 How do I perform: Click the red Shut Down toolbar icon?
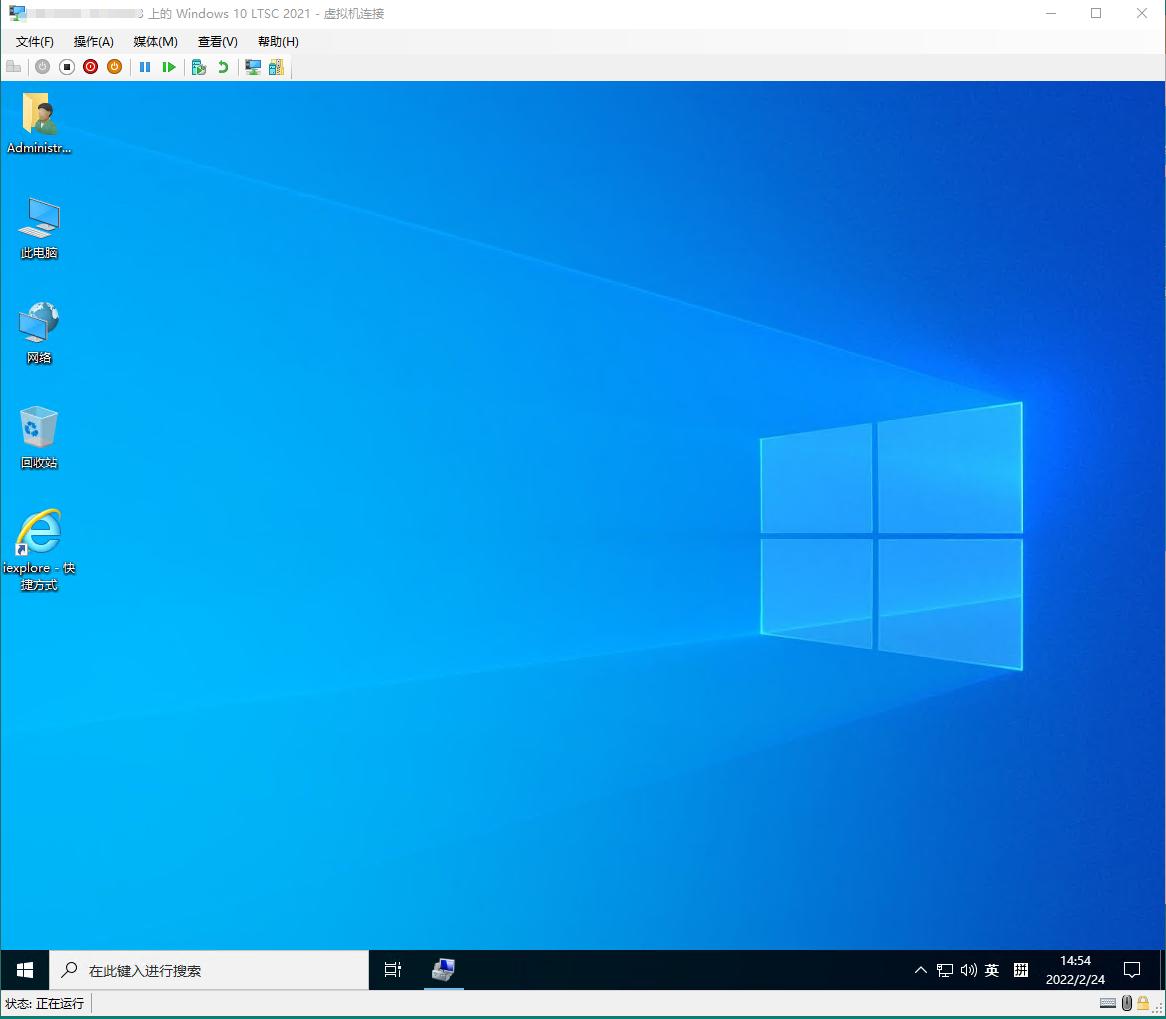90,67
